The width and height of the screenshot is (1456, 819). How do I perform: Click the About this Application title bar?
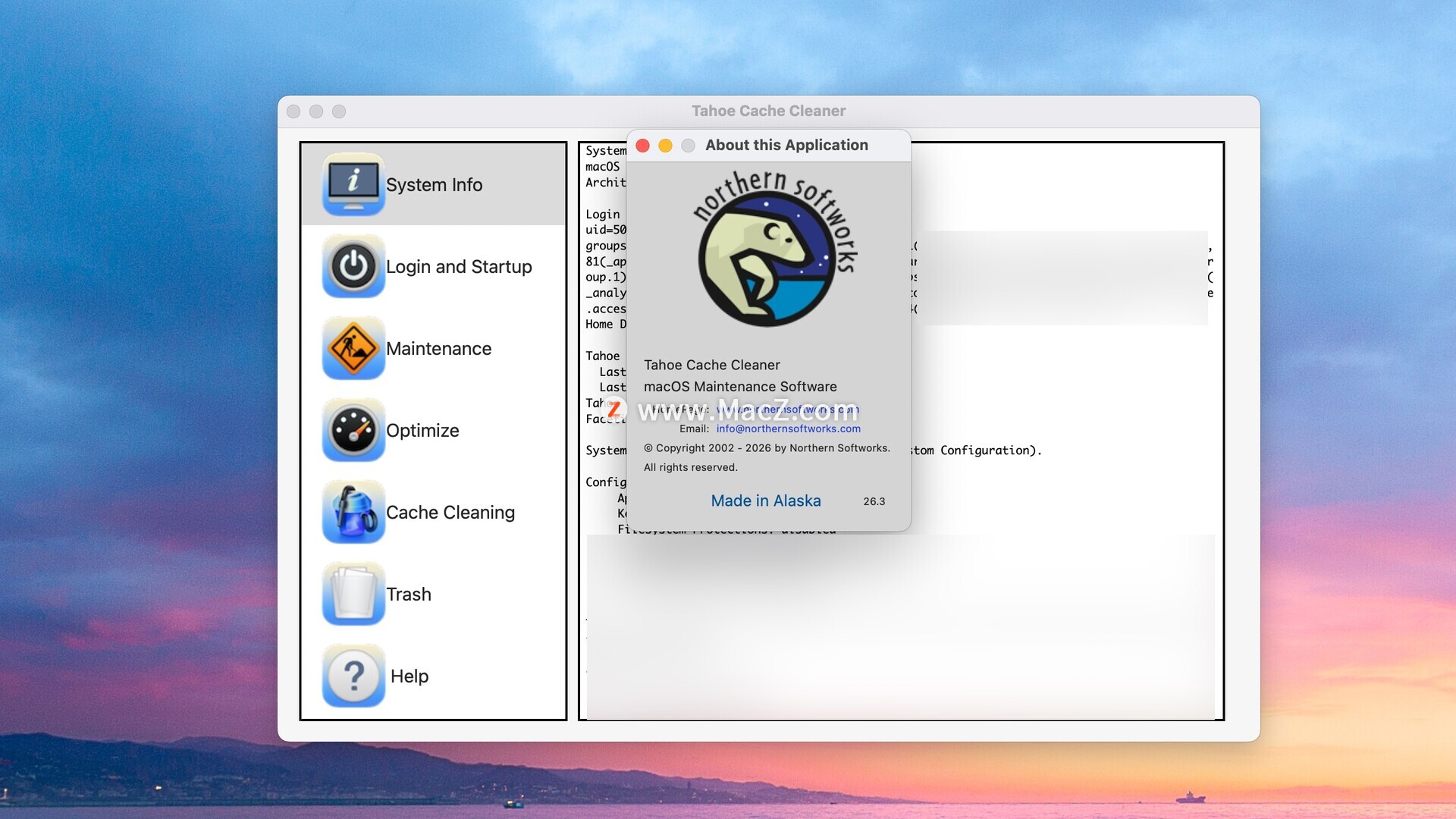coord(786,145)
